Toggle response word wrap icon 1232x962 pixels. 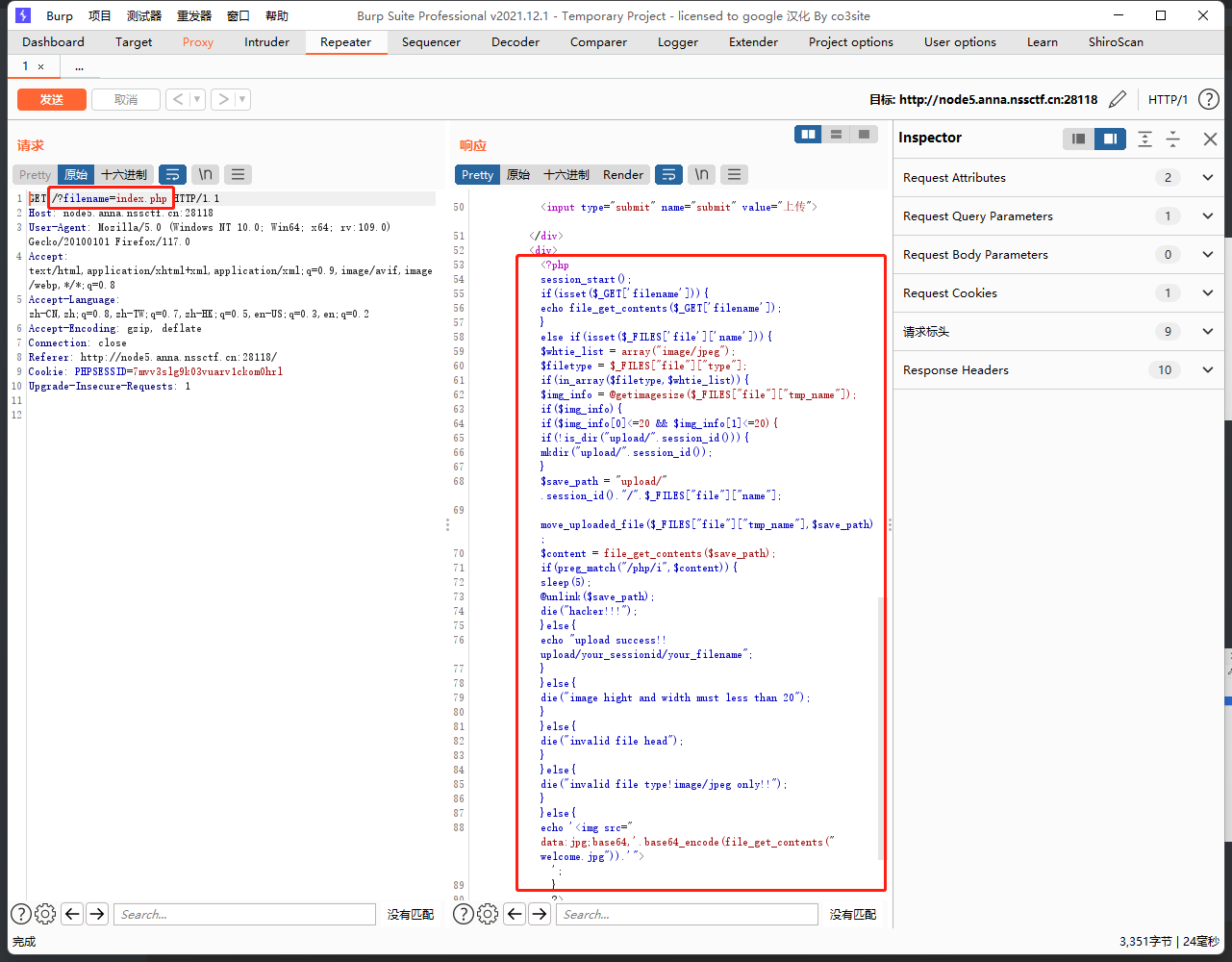pos(669,174)
